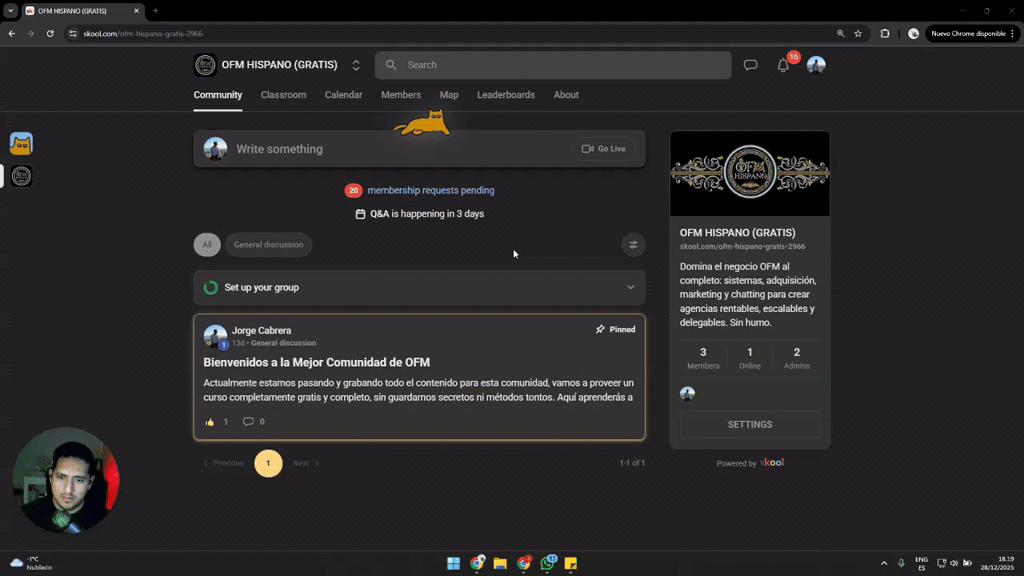Select page 1 in pagination
Image resolution: width=1024 pixels, height=576 pixels.
click(268, 463)
